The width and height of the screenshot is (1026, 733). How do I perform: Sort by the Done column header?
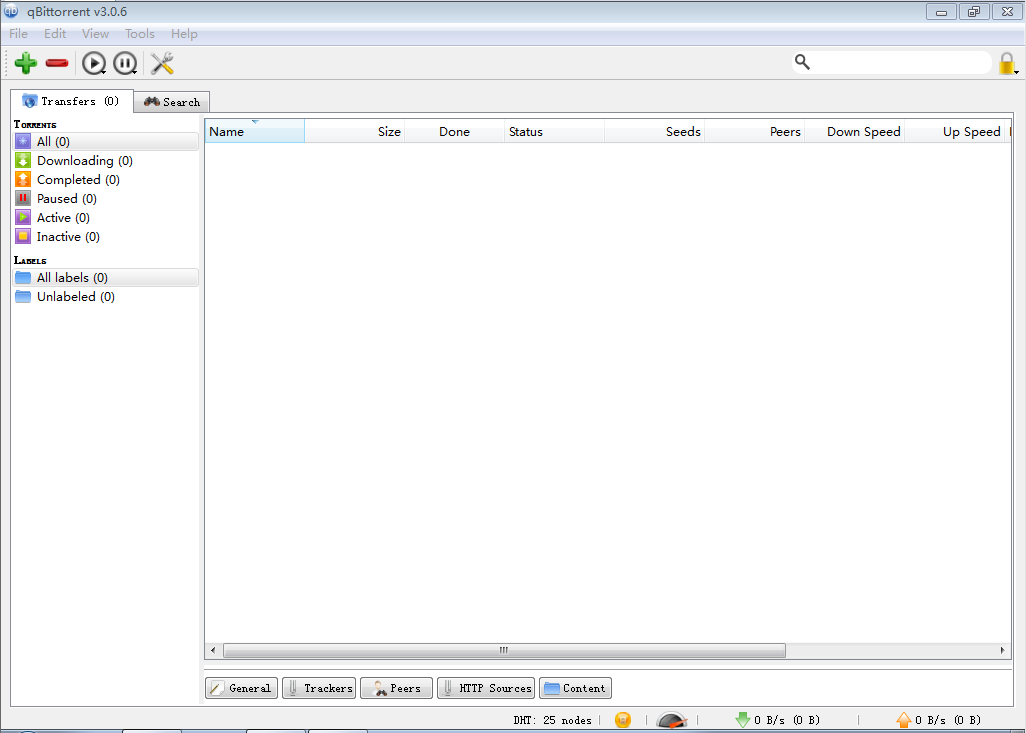point(455,131)
